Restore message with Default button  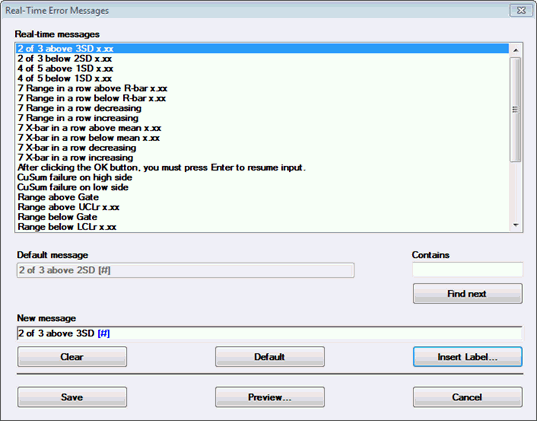[x=270, y=357]
